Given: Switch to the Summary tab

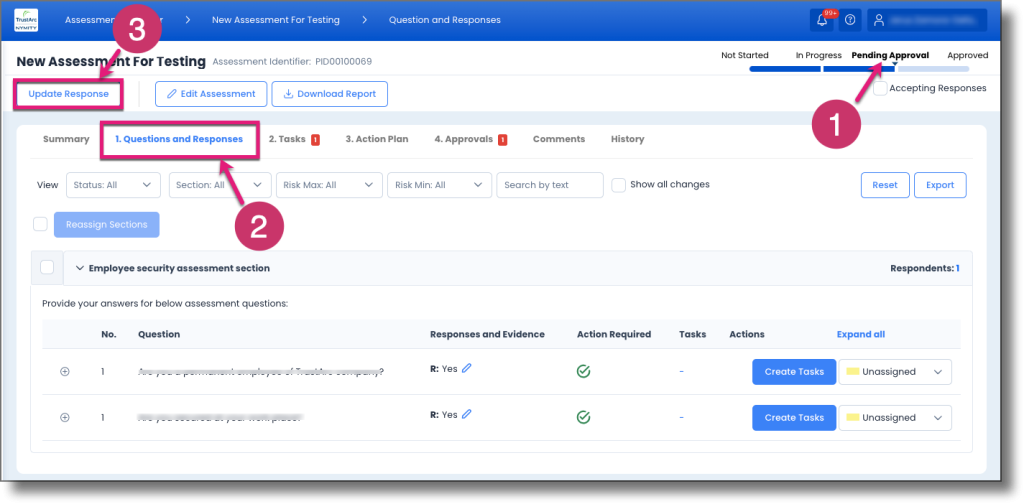Looking at the screenshot, I should point(66,139).
